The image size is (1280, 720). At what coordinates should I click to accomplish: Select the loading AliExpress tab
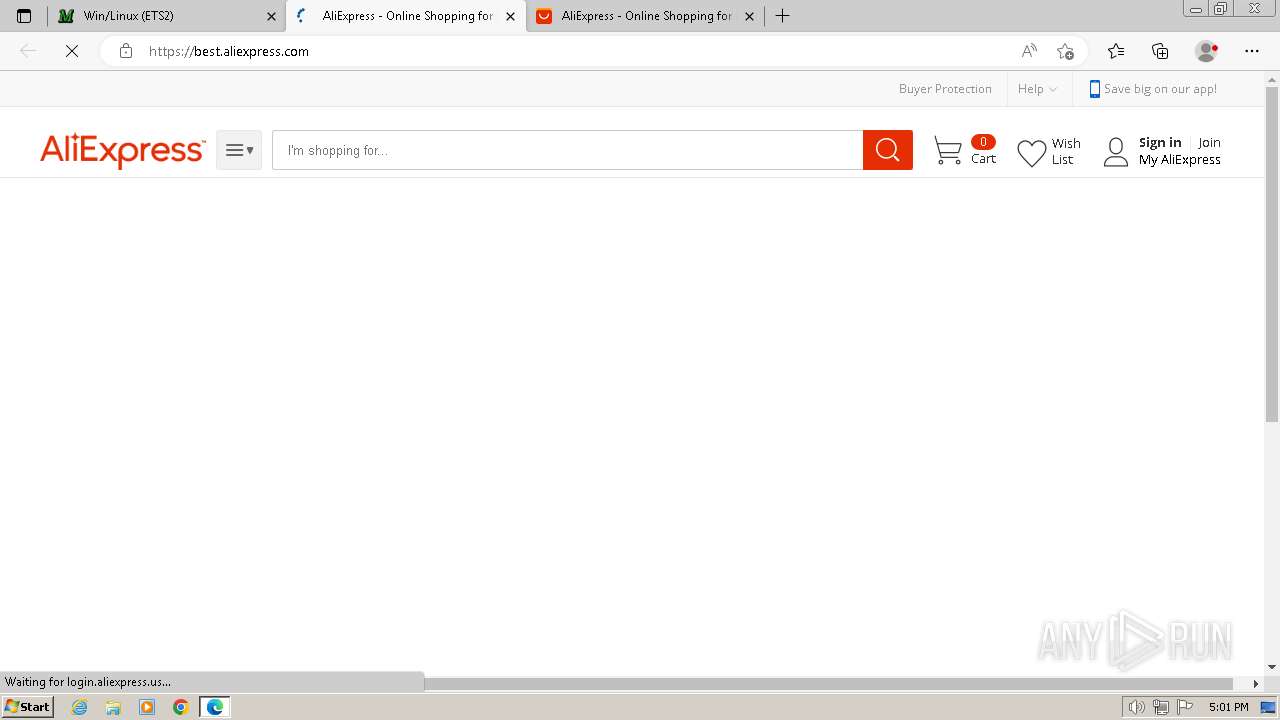[406, 16]
